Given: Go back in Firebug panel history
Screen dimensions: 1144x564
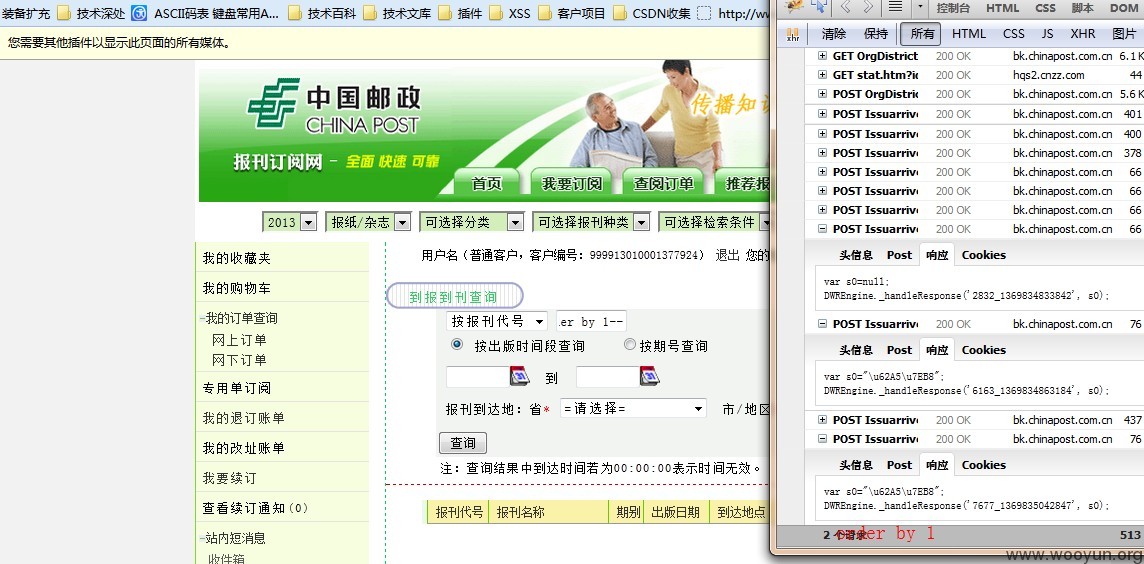Looking at the screenshot, I should pyautogui.click(x=846, y=8).
